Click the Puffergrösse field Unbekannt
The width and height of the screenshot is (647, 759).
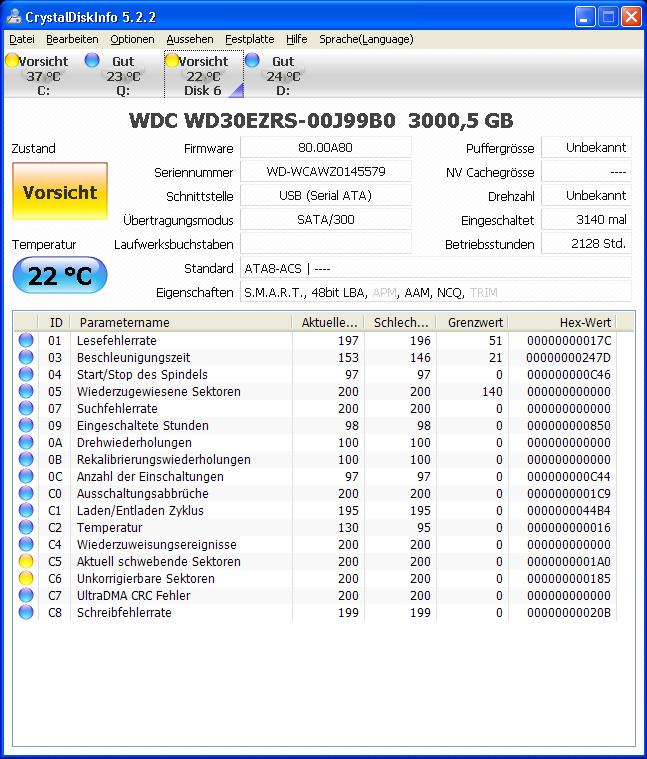(586, 148)
